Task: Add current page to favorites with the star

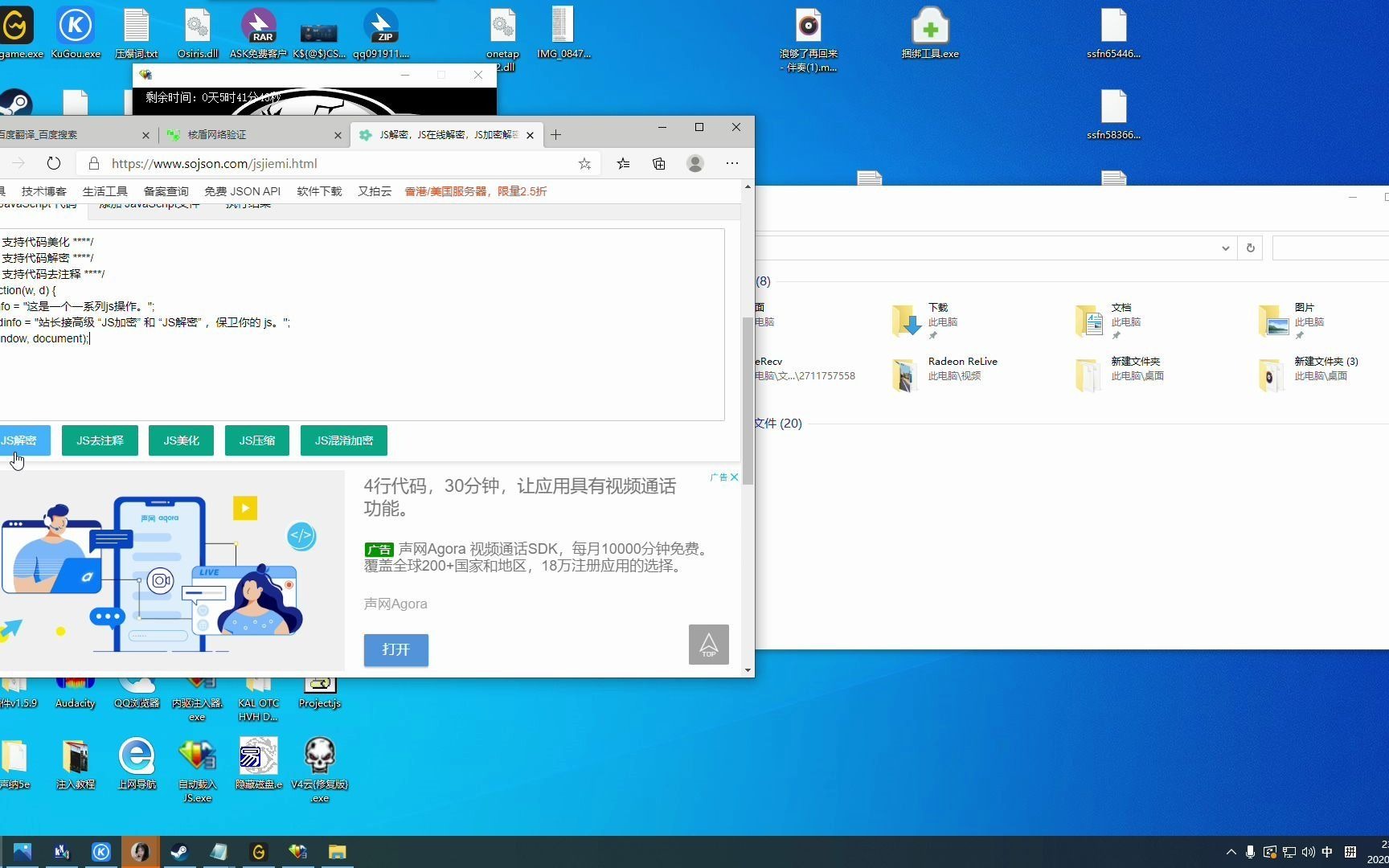Action: point(584,163)
